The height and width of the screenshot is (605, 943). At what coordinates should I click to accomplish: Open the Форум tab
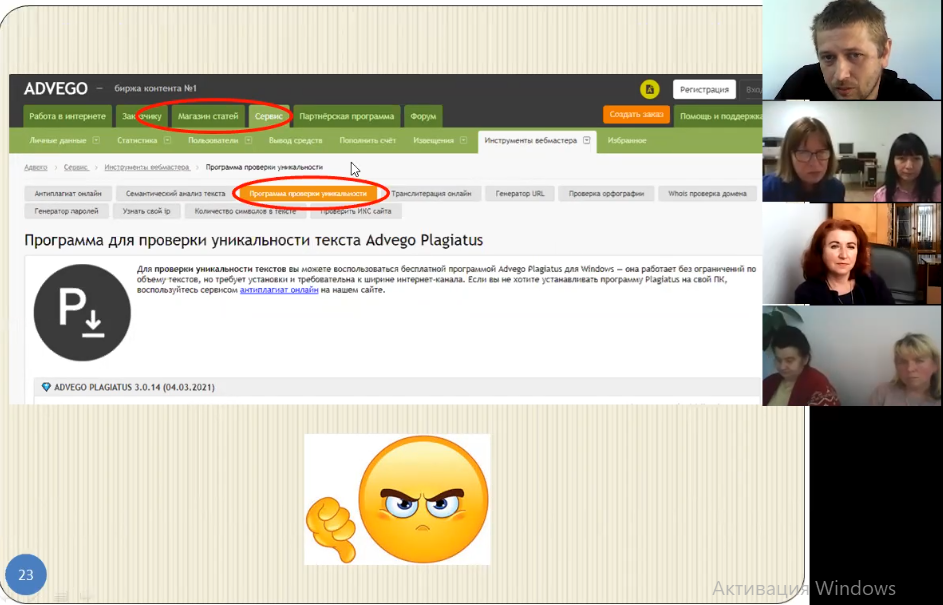tap(423, 116)
